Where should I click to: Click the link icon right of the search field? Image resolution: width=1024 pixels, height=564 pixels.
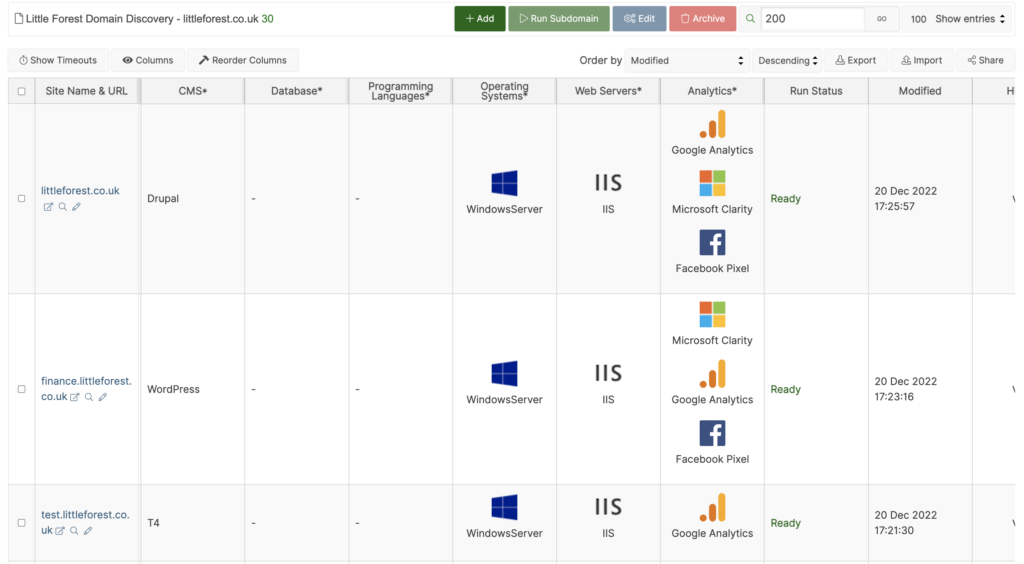click(x=882, y=19)
